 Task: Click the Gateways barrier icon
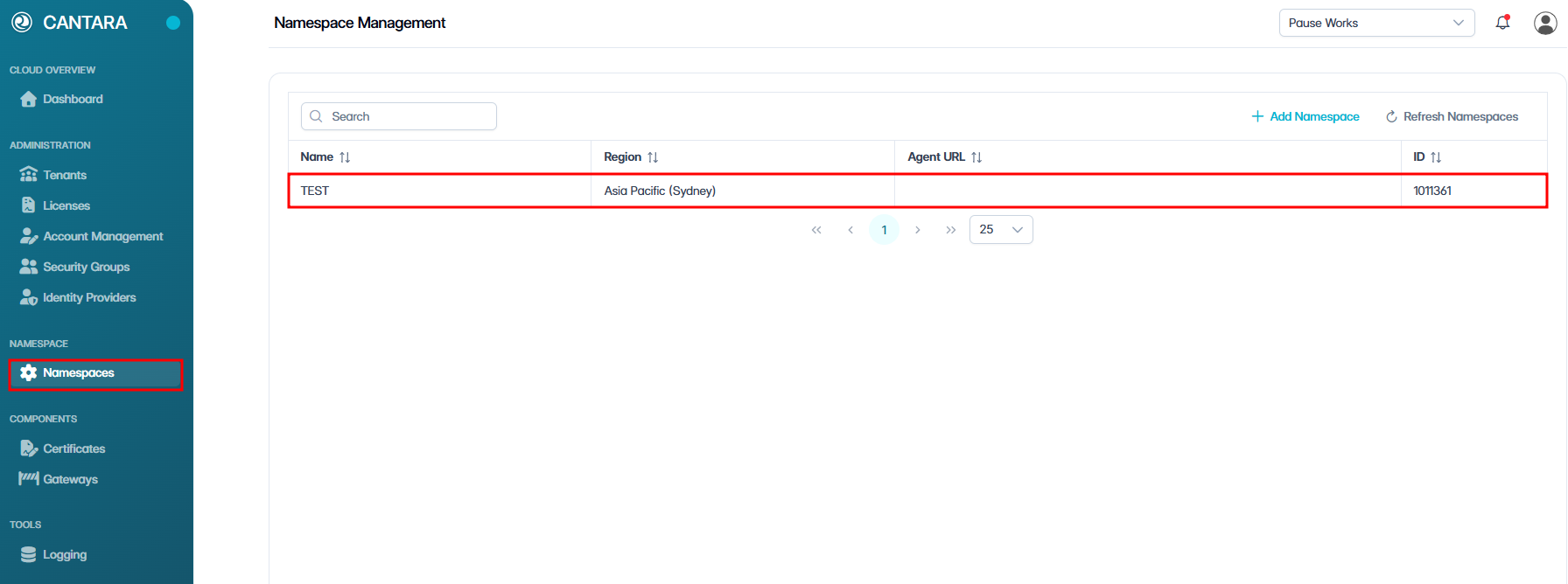click(29, 478)
